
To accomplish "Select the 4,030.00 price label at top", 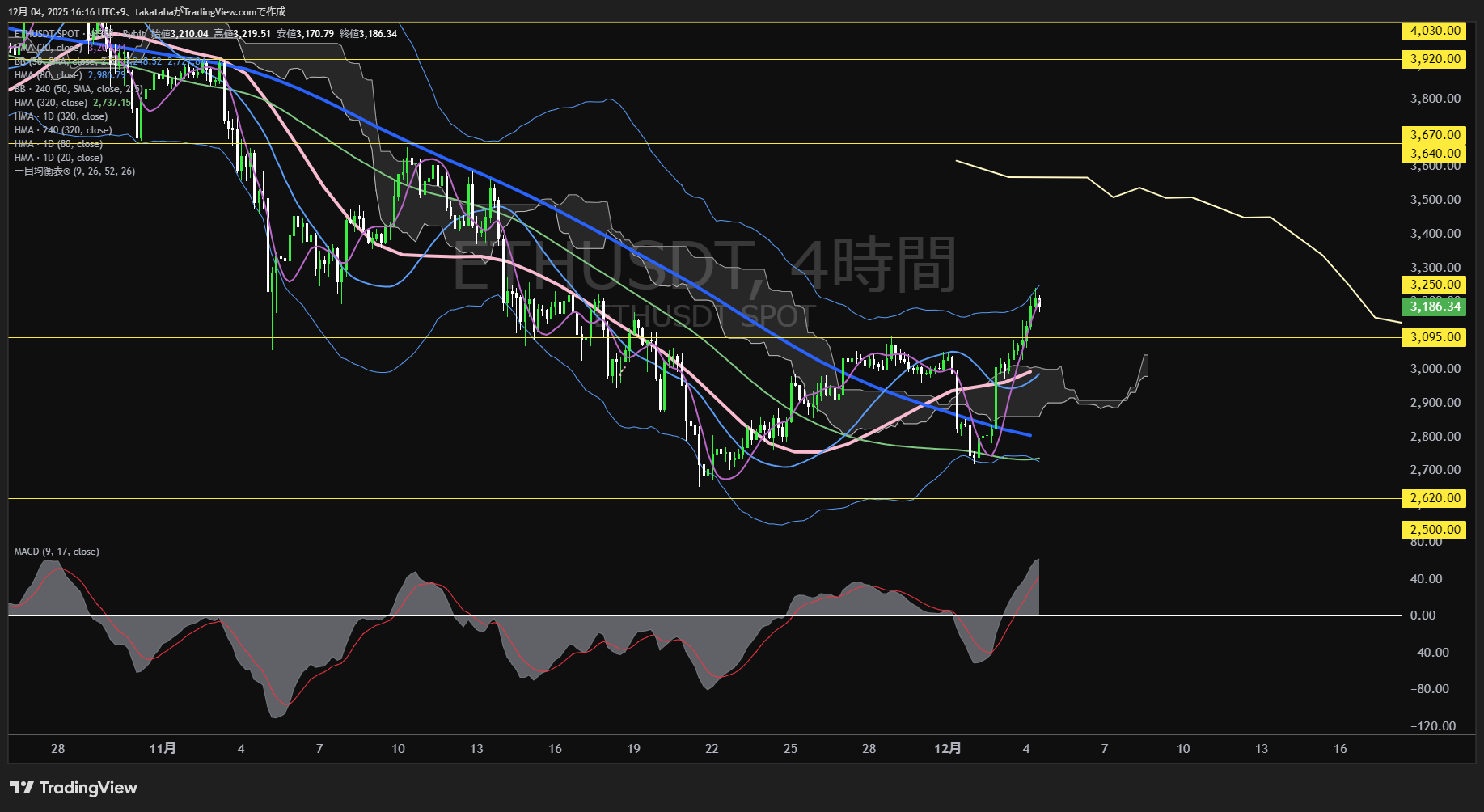I will pyautogui.click(x=1435, y=31).
